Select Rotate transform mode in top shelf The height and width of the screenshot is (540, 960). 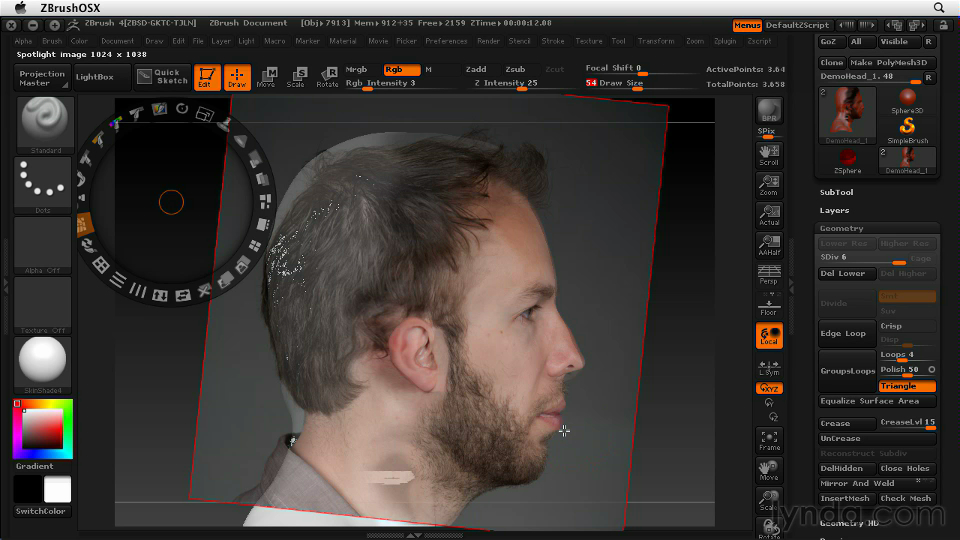pyautogui.click(x=327, y=77)
